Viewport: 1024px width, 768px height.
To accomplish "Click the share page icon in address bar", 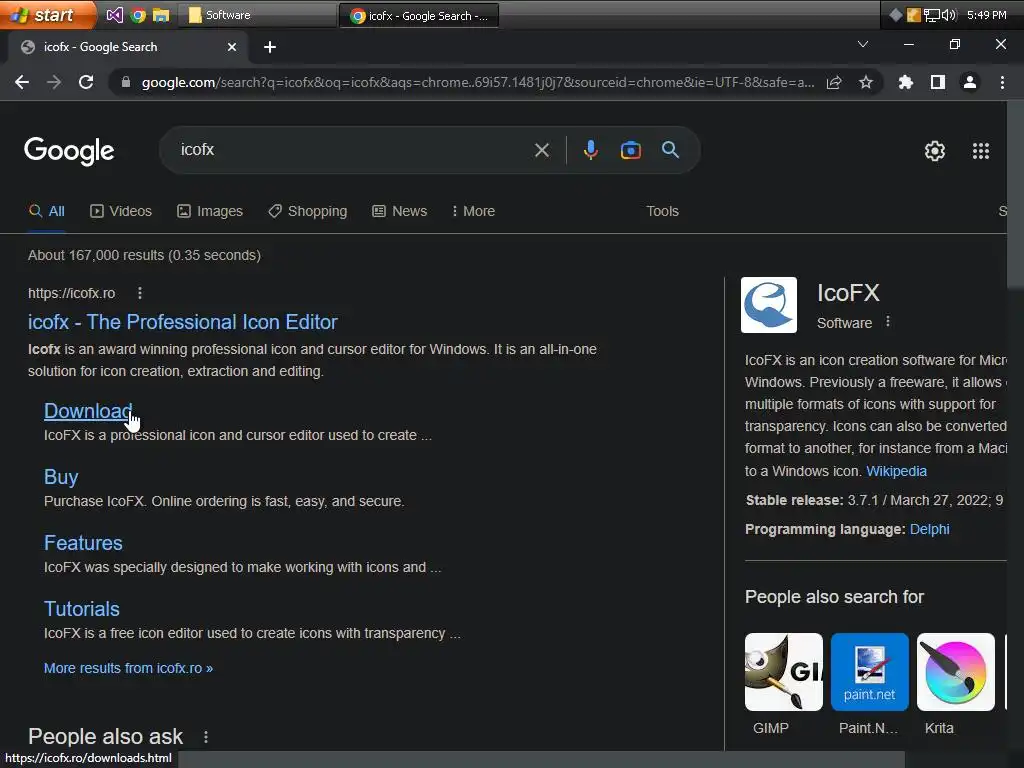I will coord(834,82).
